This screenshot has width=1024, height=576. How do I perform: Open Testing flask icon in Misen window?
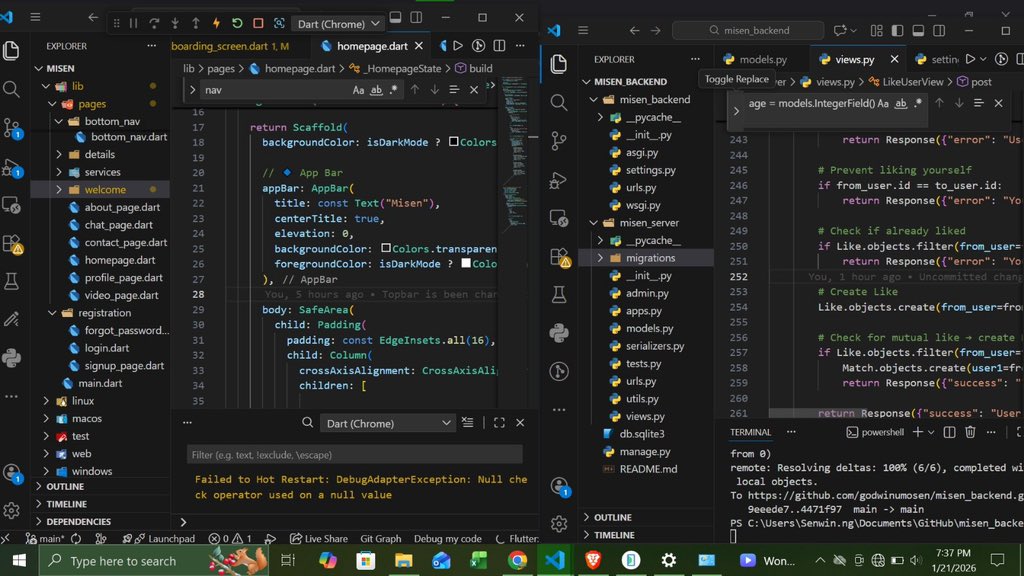[x=11, y=281]
